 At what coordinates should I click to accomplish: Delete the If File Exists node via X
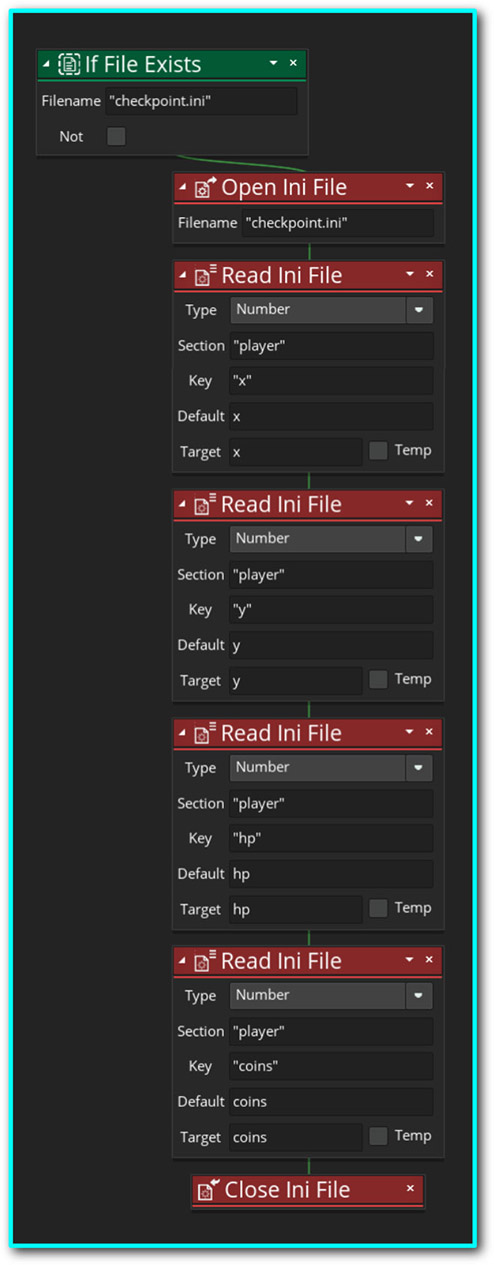click(x=293, y=63)
